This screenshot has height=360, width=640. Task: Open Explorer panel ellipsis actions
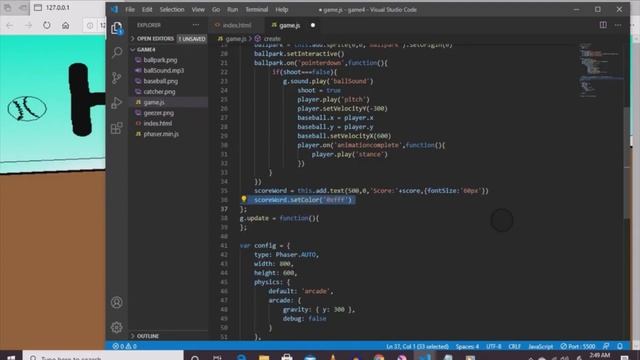point(196,25)
